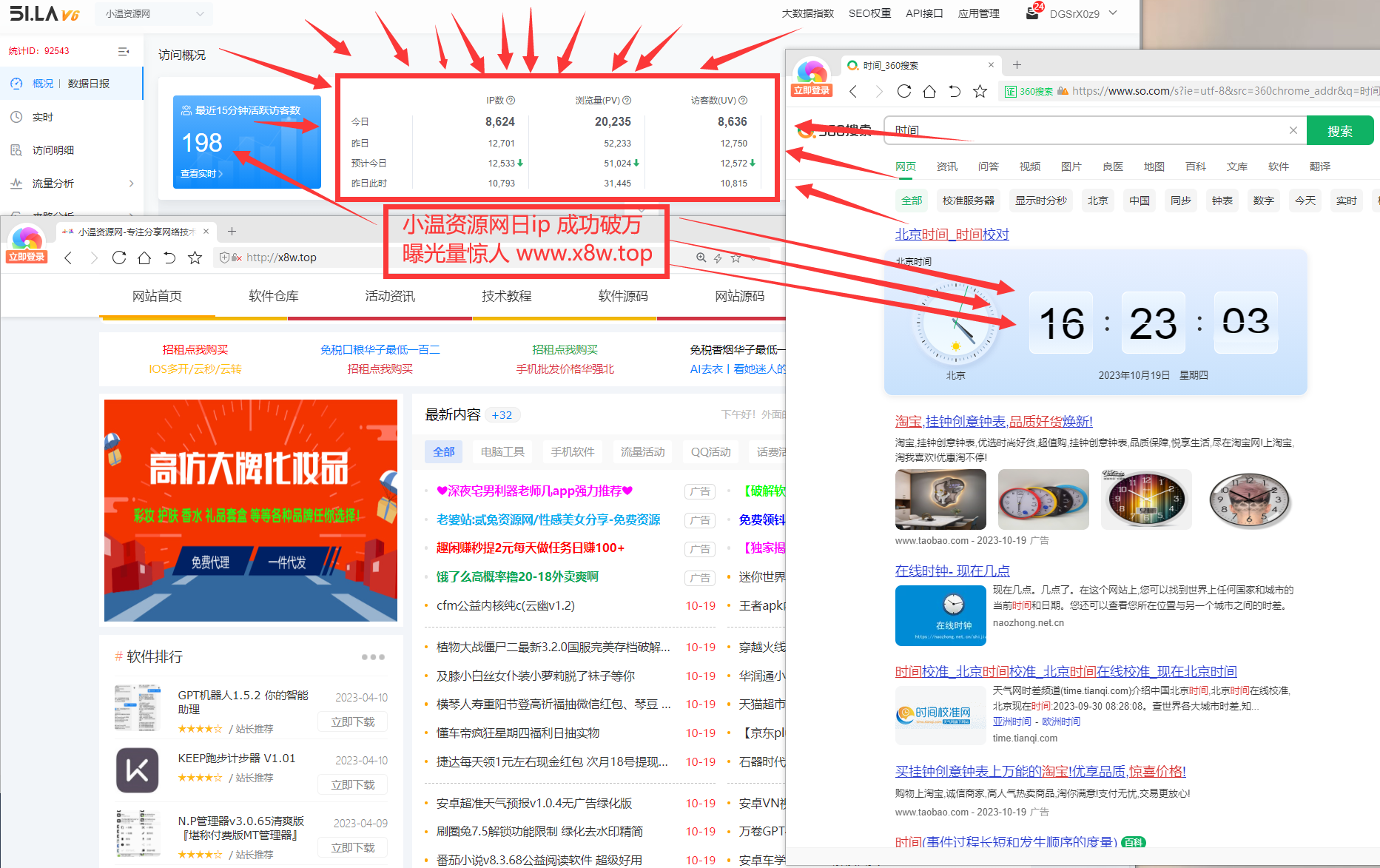This screenshot has height=868, width=1380.
Task: Refresh the x8w.top page
Action: (x=118, y=257)
